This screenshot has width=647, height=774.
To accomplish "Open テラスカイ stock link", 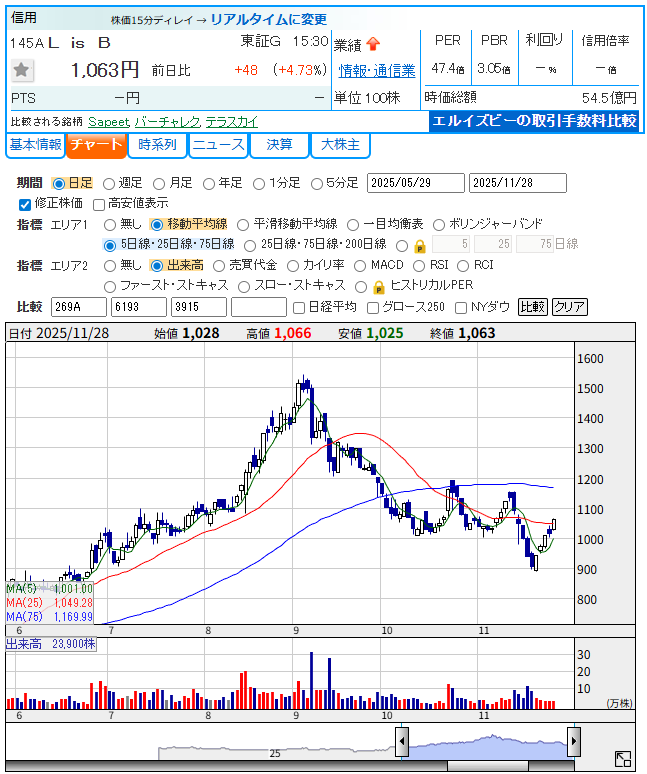I will (x=232, y=122).
